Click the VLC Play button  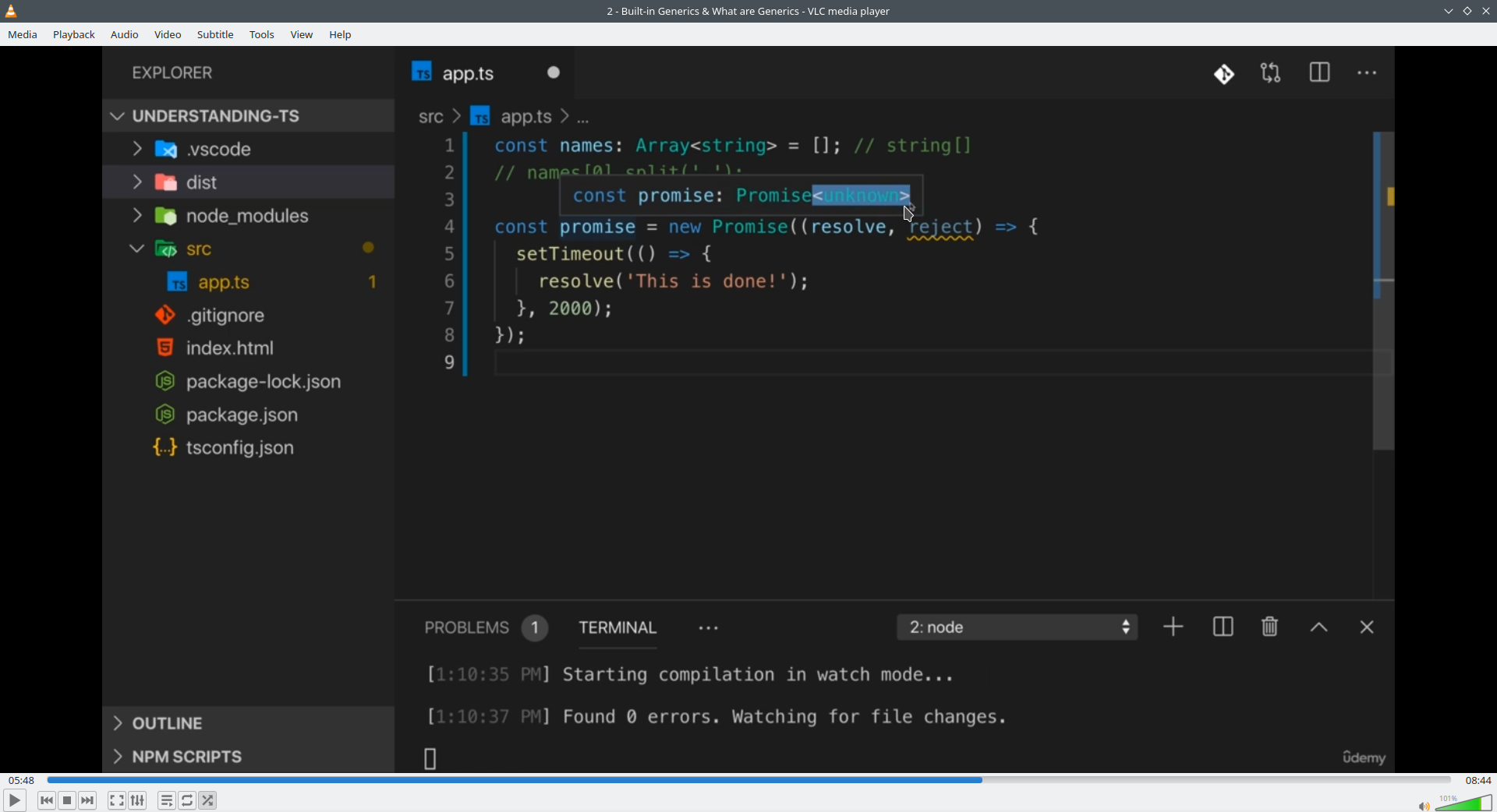point(15,800)
